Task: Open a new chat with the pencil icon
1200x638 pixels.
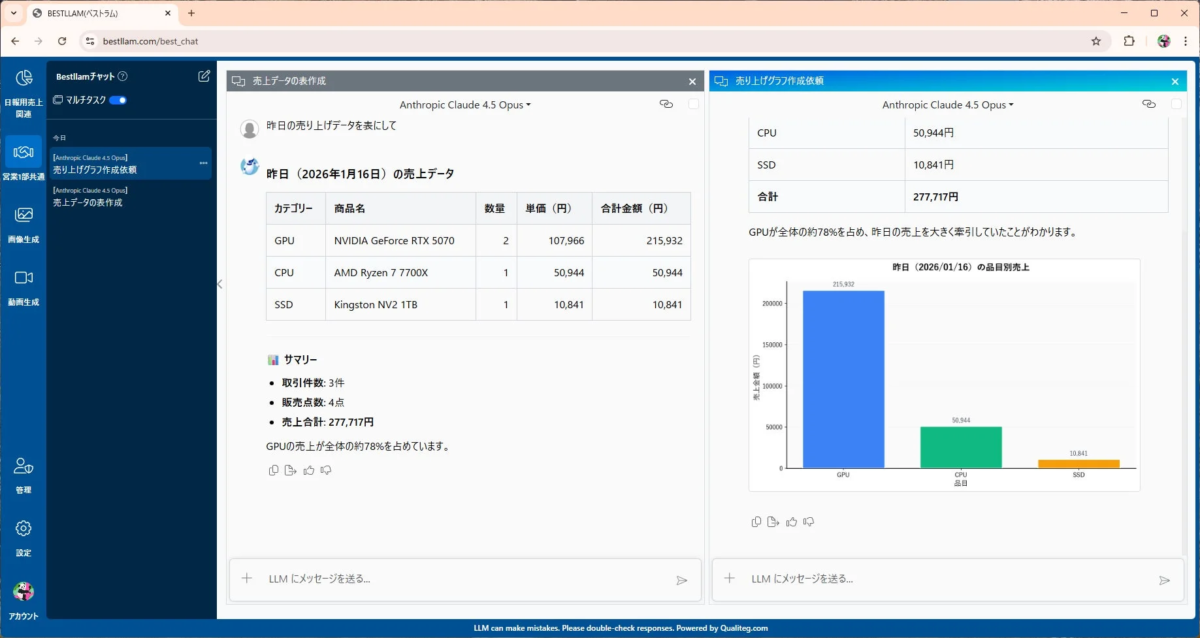Action: point(202,76)
